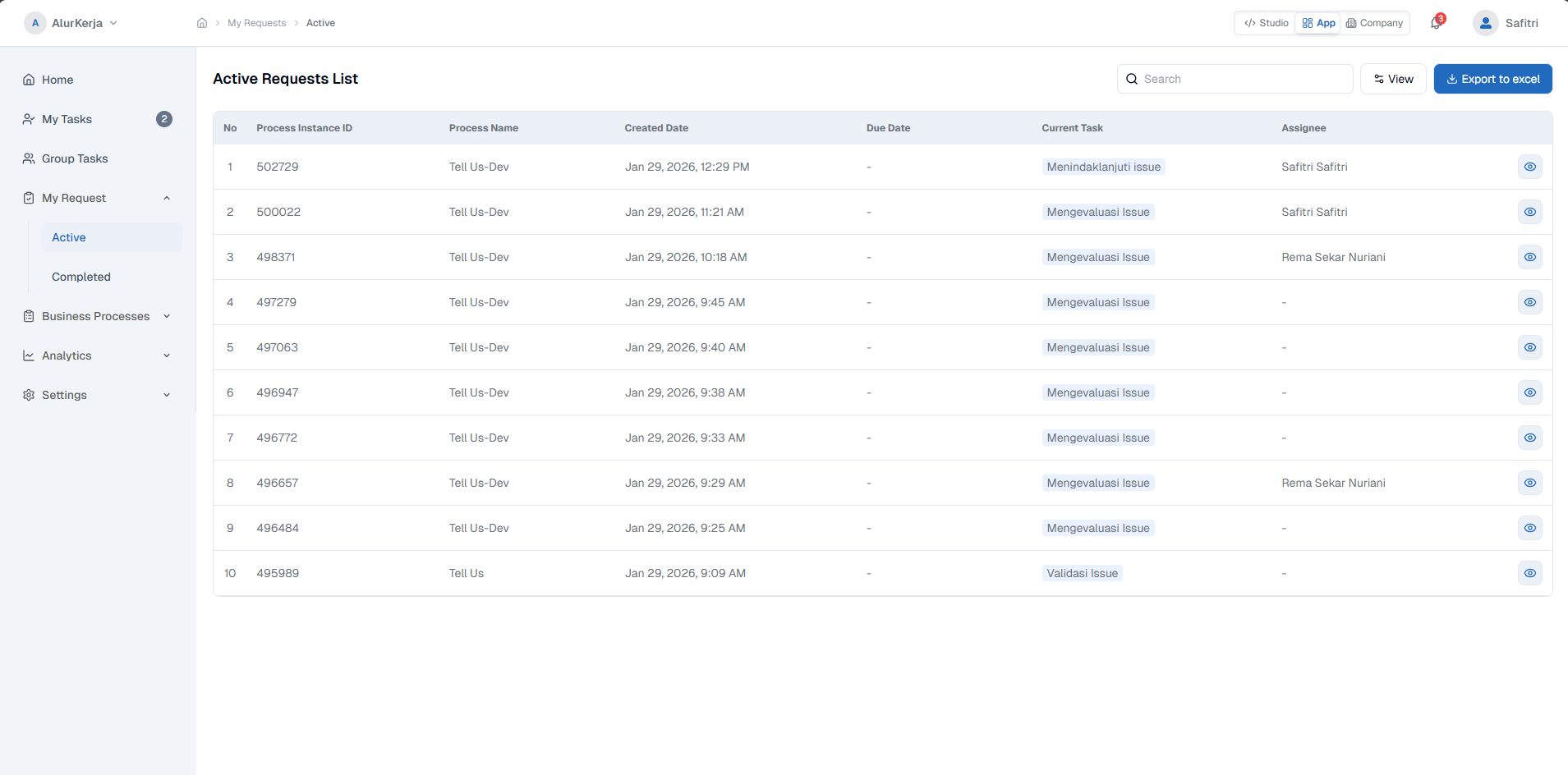1568x775 pixels.
Task: Switch to the Studio tab
Action: (x=1265, y=22)
